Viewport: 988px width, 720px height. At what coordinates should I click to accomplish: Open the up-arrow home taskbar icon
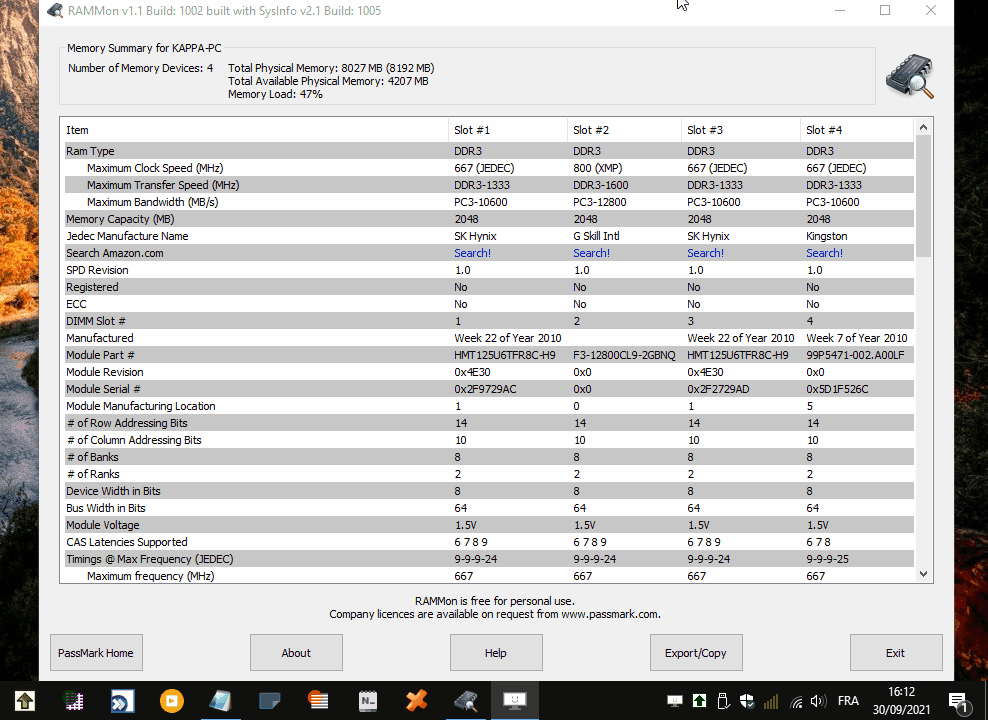pyautogui.click(x=25, y=700)
